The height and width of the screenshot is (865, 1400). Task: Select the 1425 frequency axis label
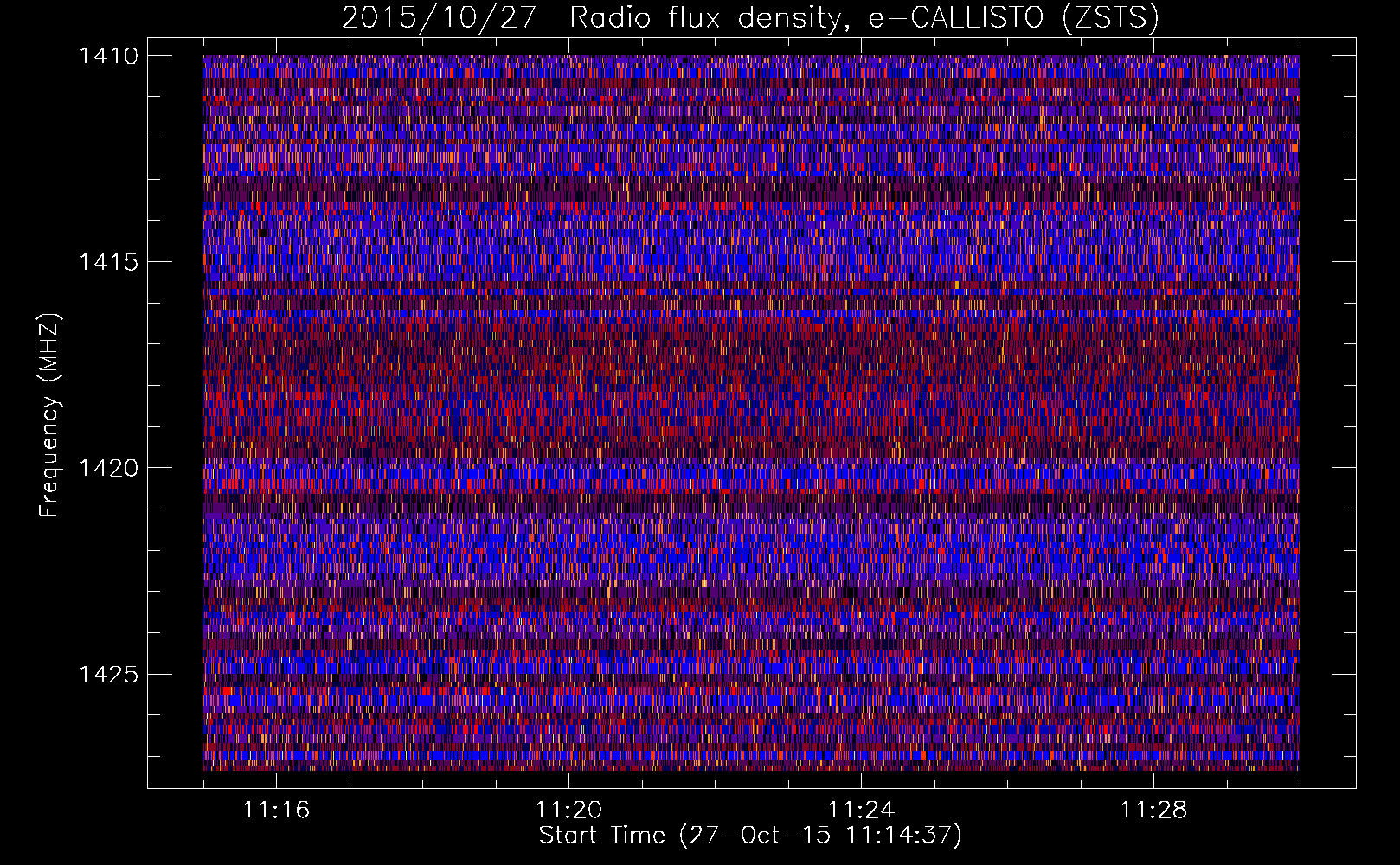(x=108, y=674)
